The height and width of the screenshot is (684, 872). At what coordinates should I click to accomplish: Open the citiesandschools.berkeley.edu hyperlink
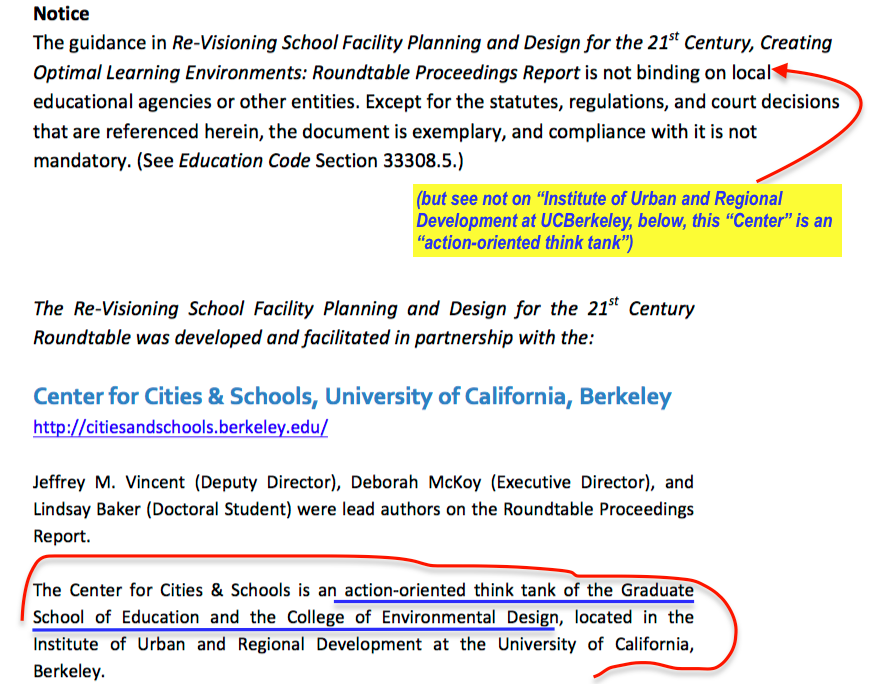180,428
